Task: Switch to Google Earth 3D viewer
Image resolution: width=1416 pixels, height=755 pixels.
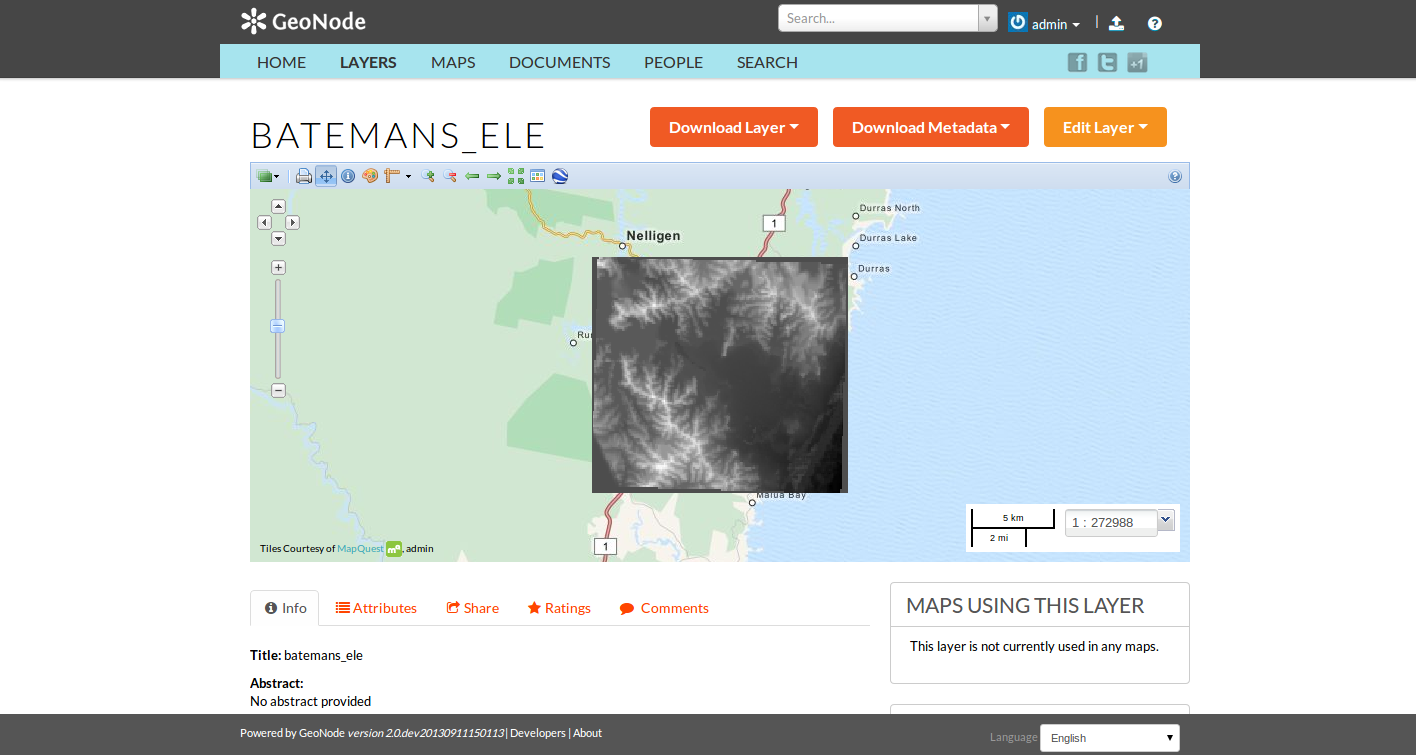Action: [x=560, y=176]
